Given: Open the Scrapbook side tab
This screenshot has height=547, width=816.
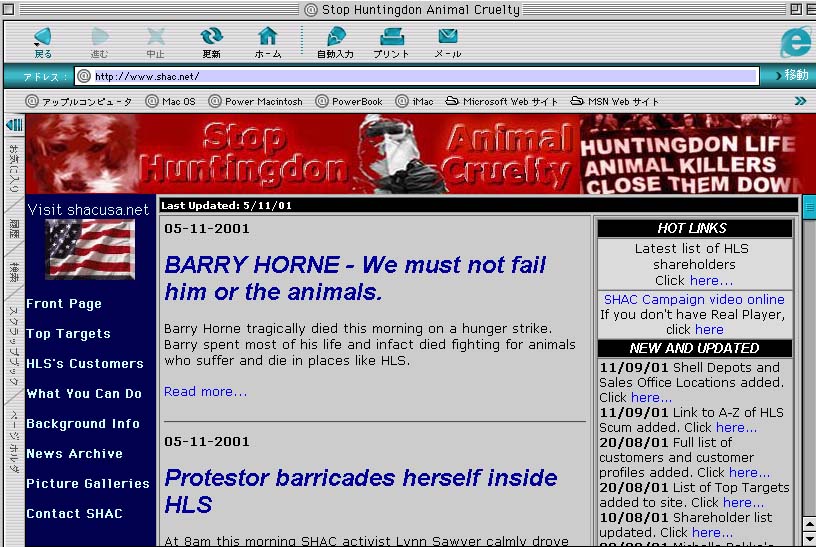Looking at the screenshot, I should click(x=14, y=346).
